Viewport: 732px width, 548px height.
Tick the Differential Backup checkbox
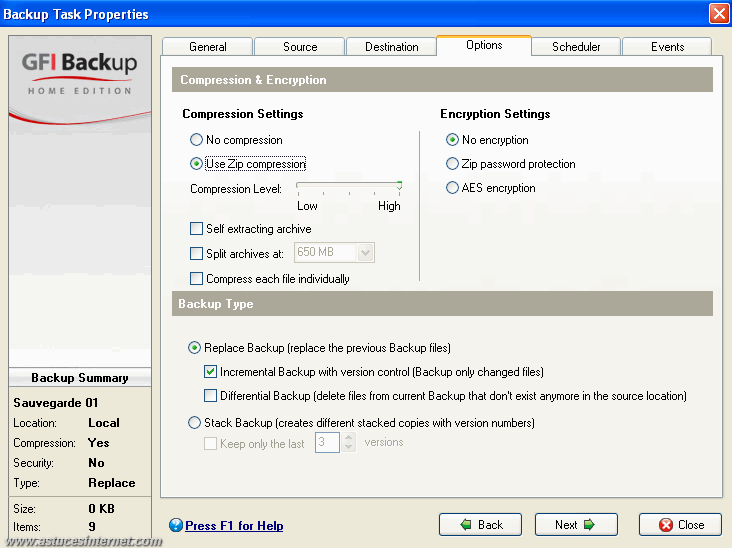(211, 396)
